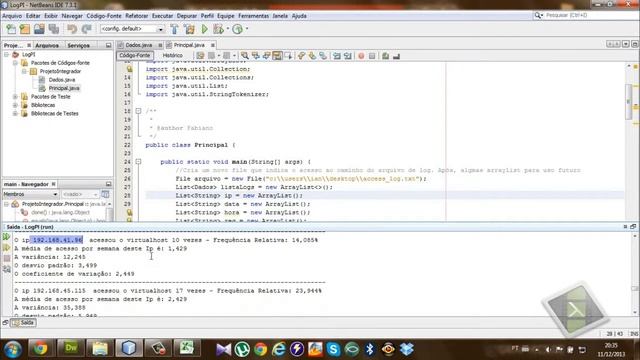640x360 pixels.
Task: Close the Principal.java editor tab
Action: click(213, 45)
